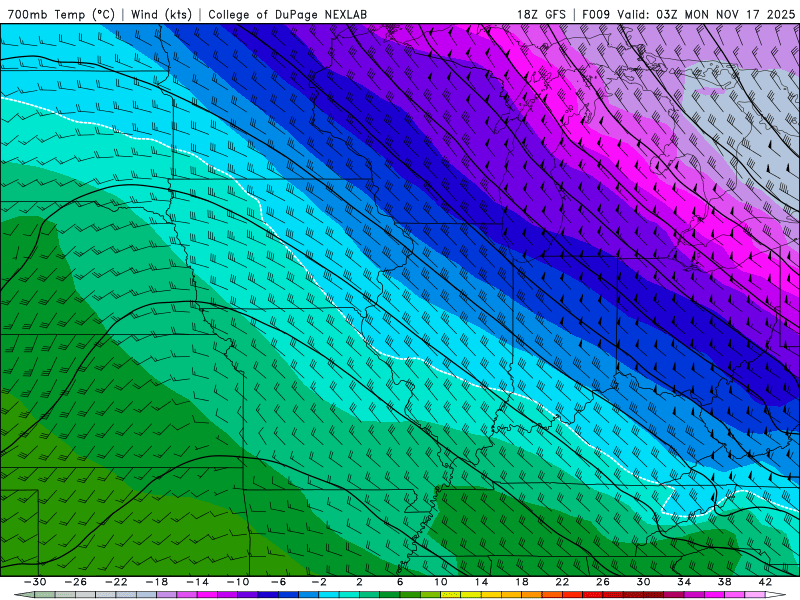Click the 'Wind (kts)' header label
The width and height of the screenshot is (800, 600).
click(161, 14)
